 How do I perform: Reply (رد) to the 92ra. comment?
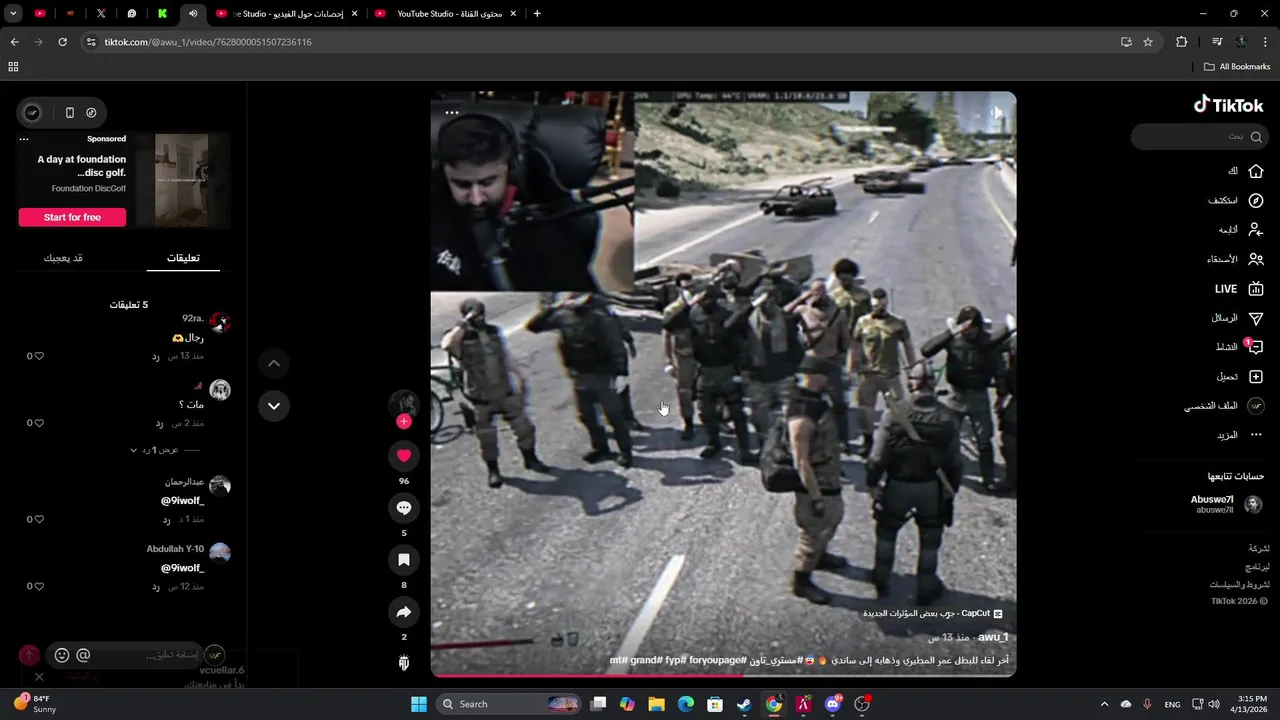[156, 356]
